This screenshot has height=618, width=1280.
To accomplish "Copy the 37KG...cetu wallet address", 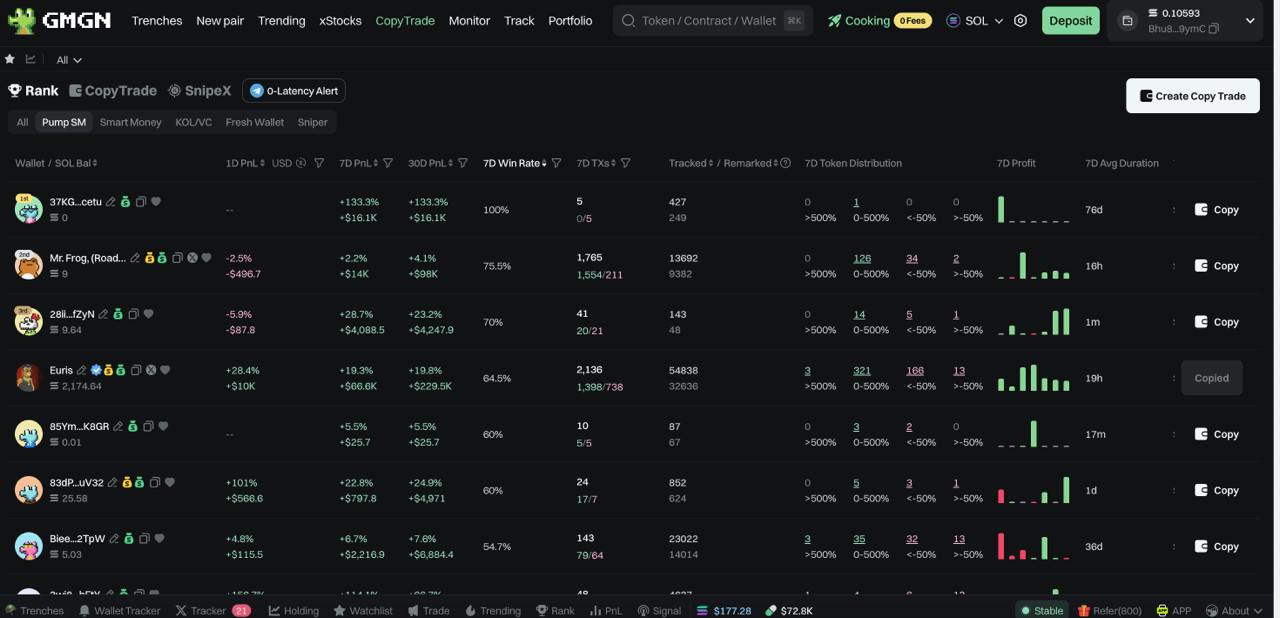I will pos(141,202).
